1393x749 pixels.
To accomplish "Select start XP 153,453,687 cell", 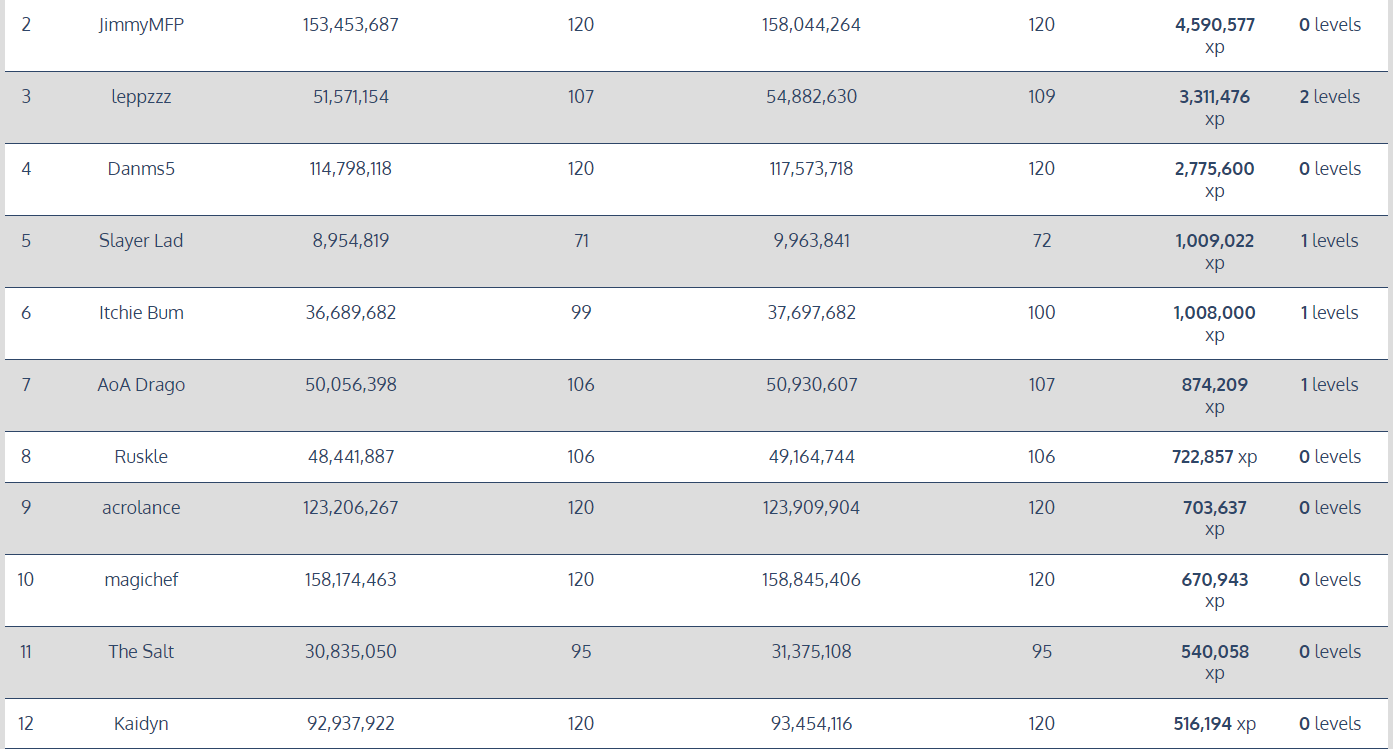I will 350,25.
